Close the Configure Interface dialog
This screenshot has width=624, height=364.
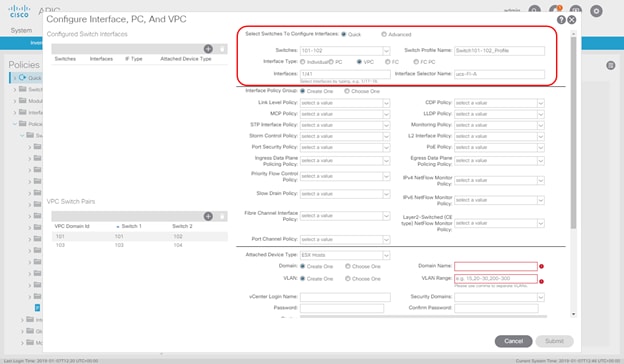pos(571,20)
